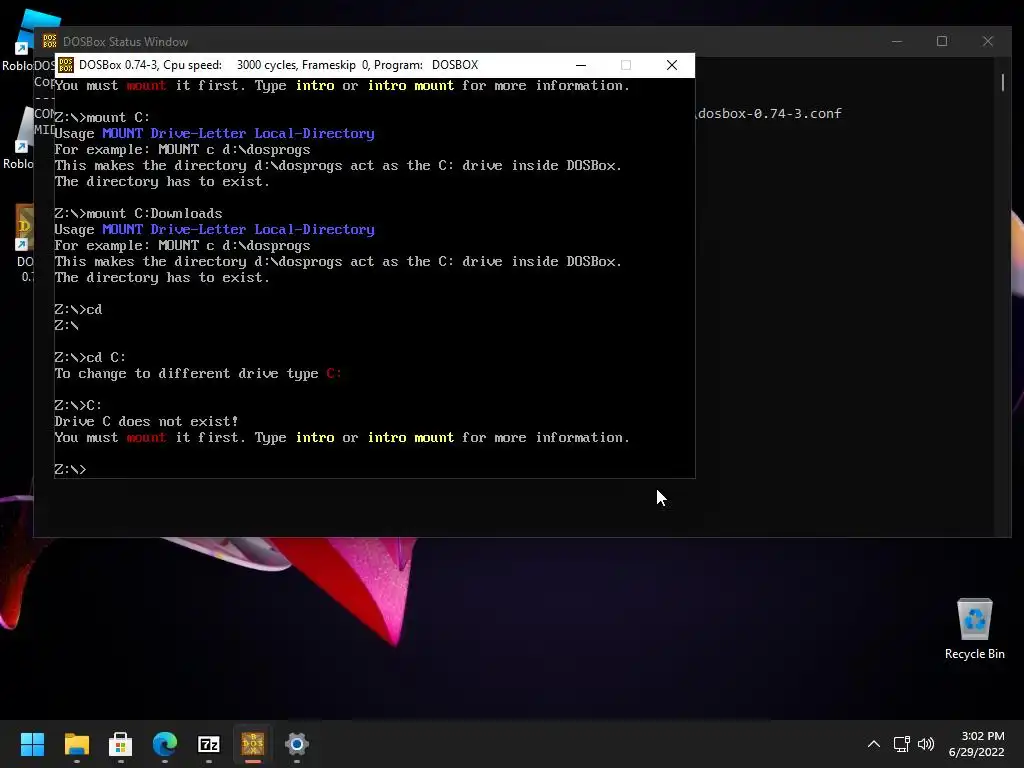This screenshot has width=1024, height=768.
Task: Click the Z:\> command prompt line
Action: (x=70, y=470)
